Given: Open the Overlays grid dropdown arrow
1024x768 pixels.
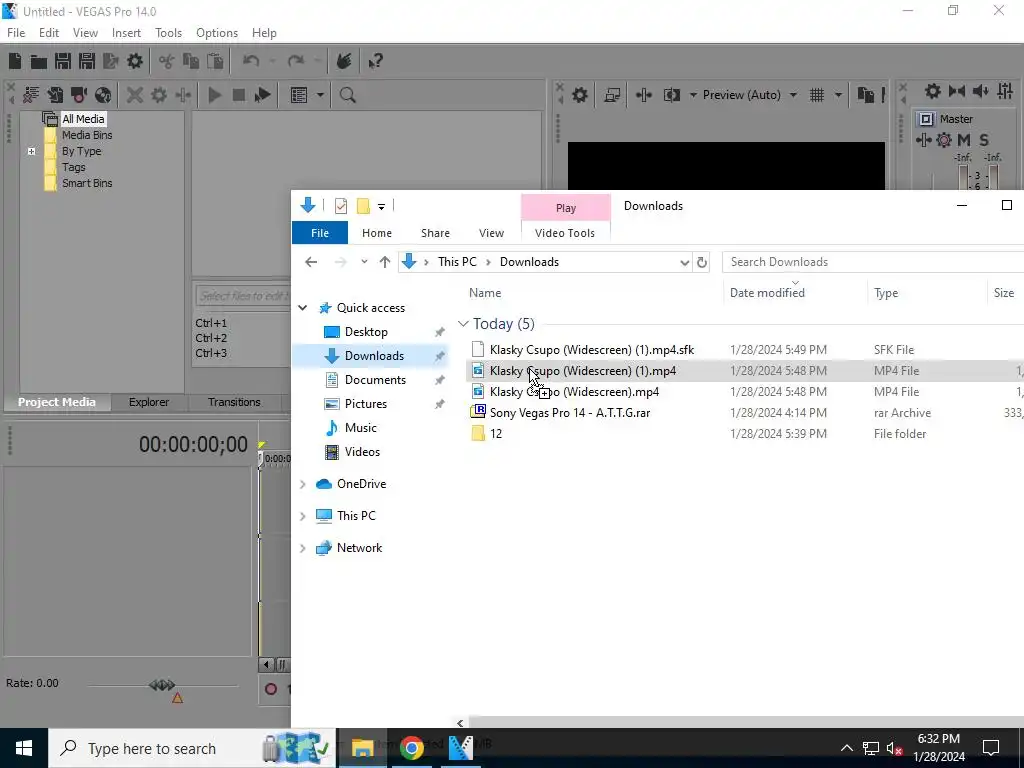Looking at the screenshot, I should point(838,95).
